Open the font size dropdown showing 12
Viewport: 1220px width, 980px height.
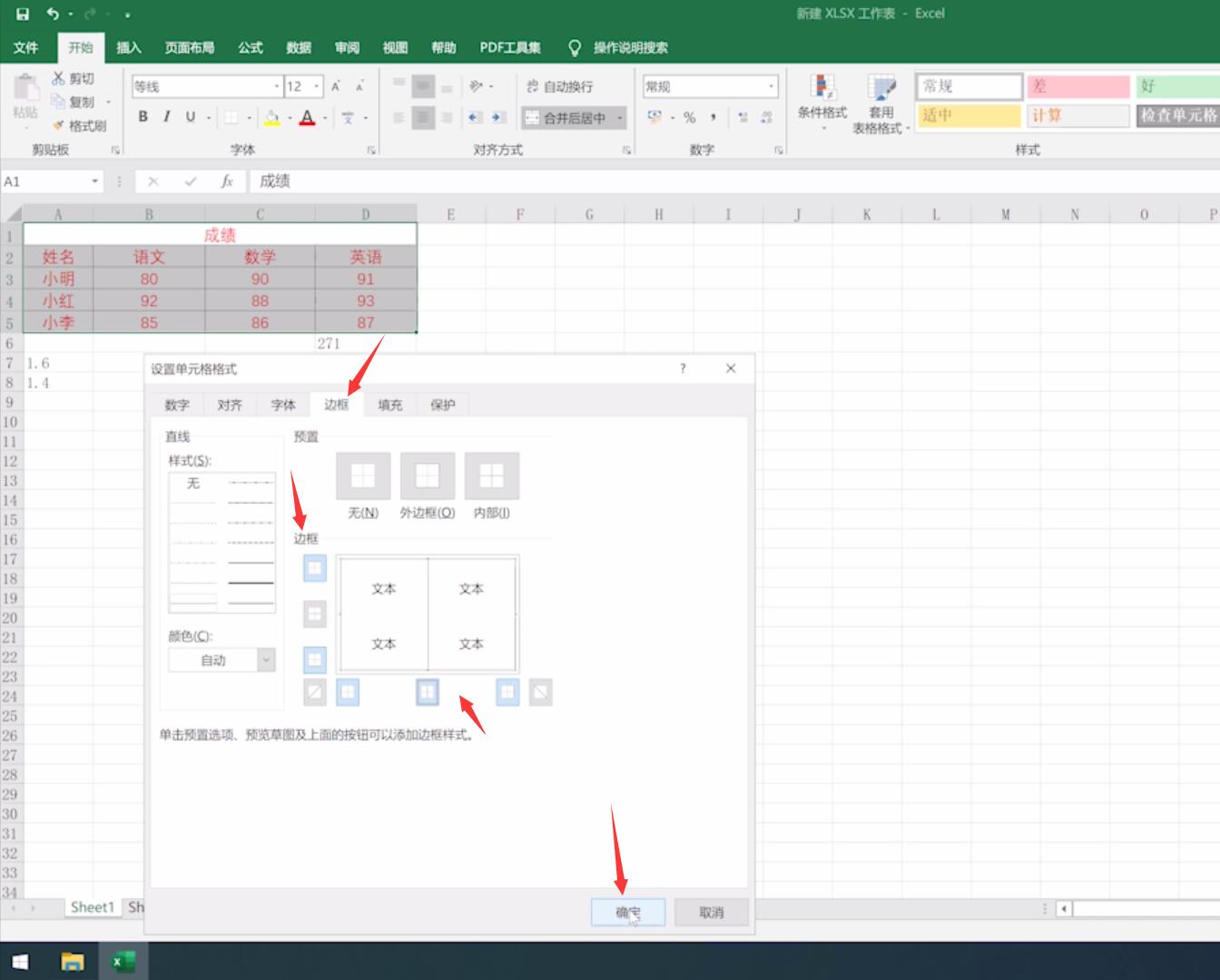pos(317,86)
